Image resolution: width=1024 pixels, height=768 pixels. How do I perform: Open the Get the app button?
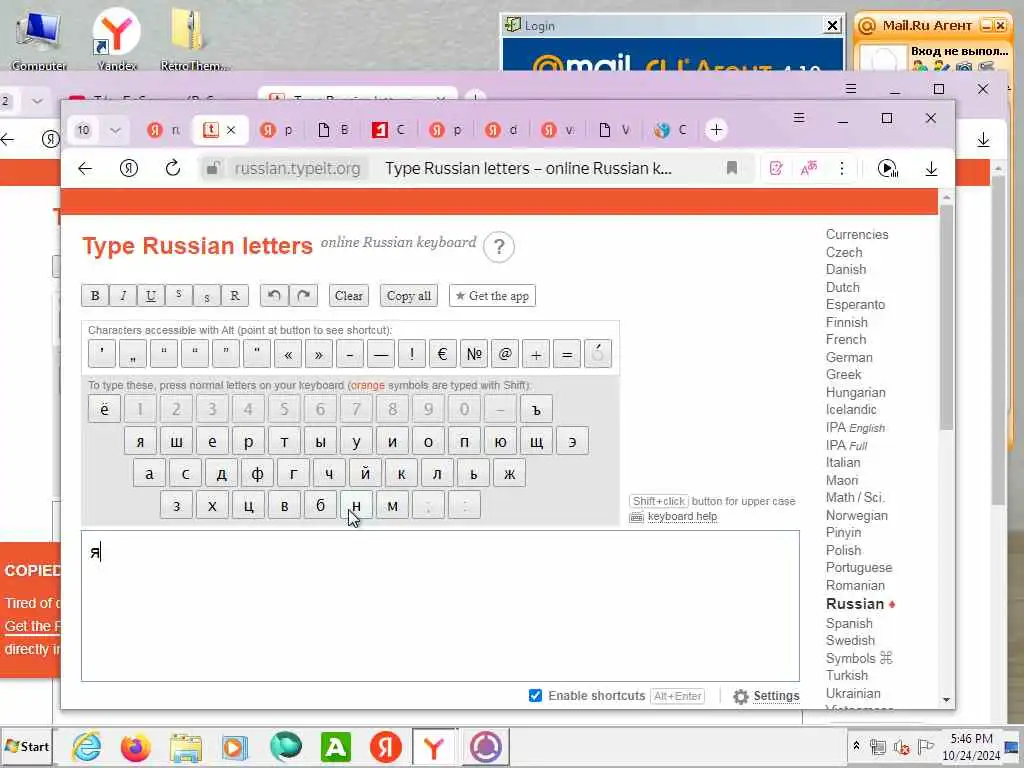[492, 296]
